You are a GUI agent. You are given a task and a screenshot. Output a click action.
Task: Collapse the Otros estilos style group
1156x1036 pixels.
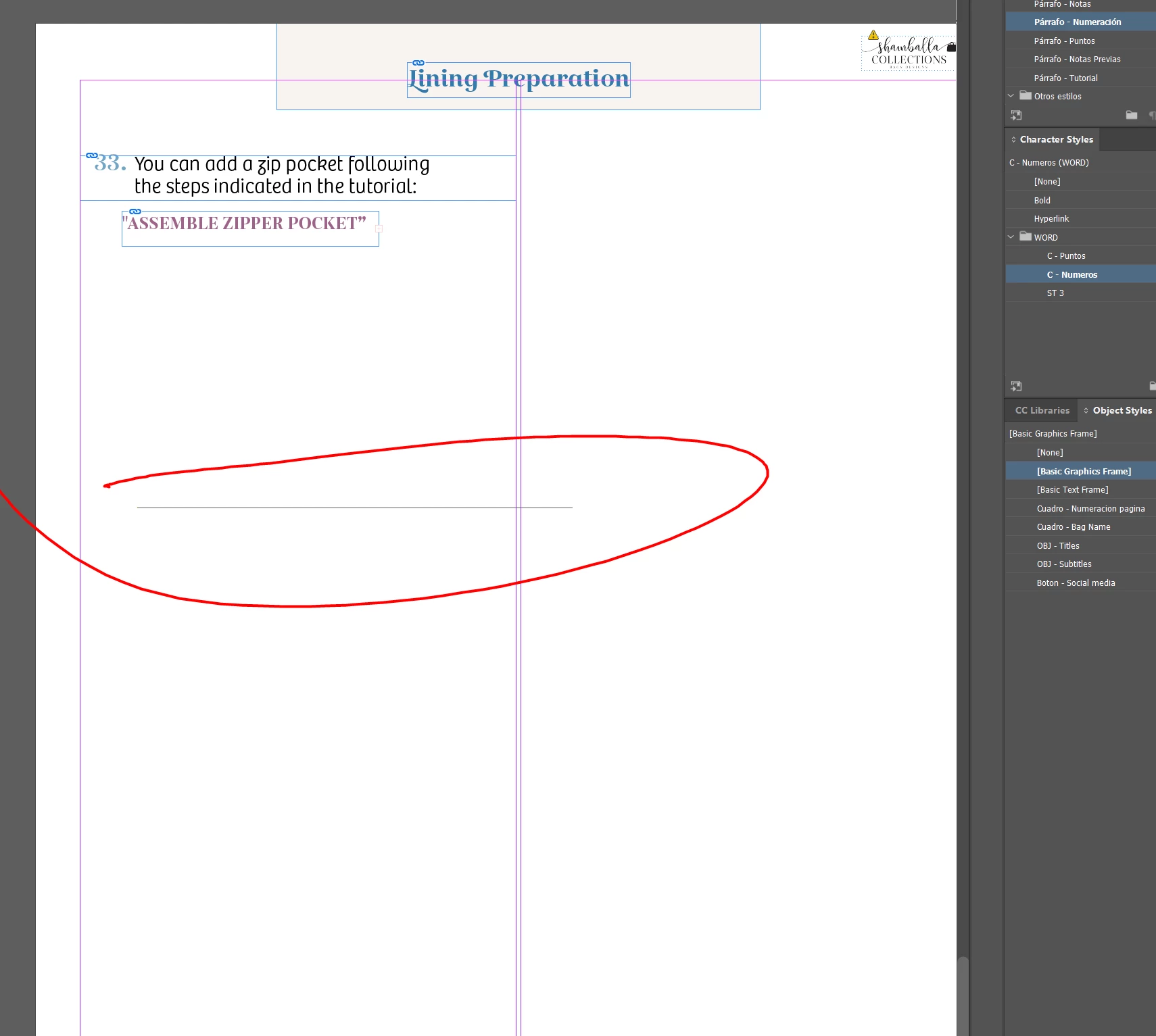[x=1011, y=96]
